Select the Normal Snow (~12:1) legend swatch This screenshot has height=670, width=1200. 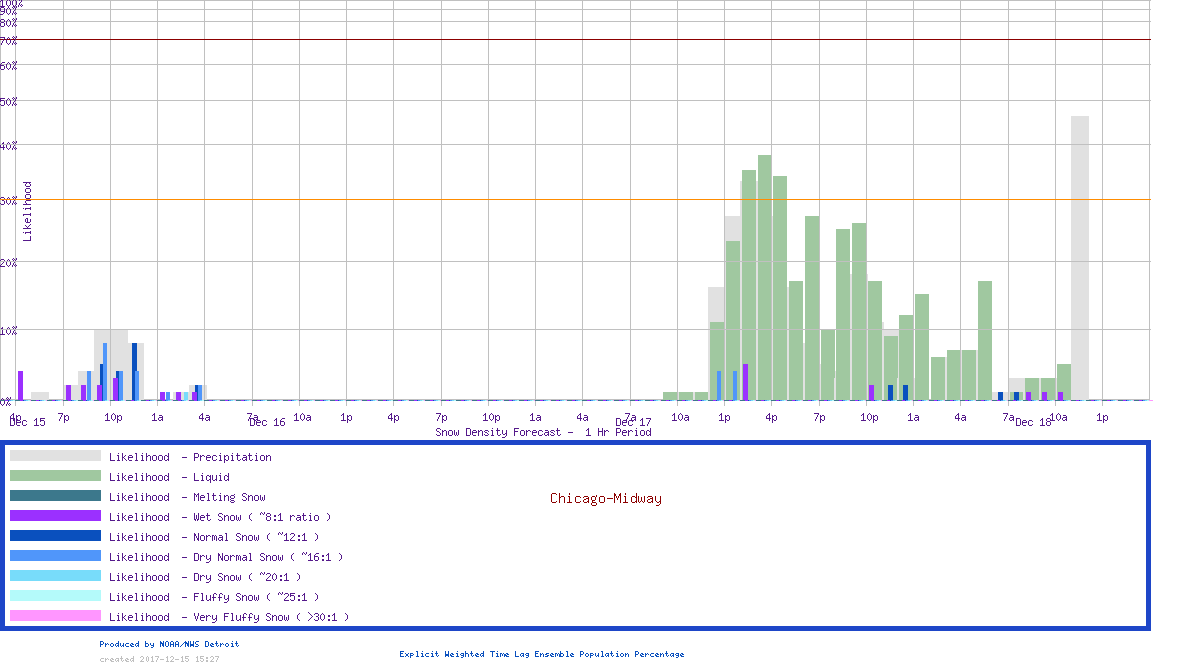[55, 537]
